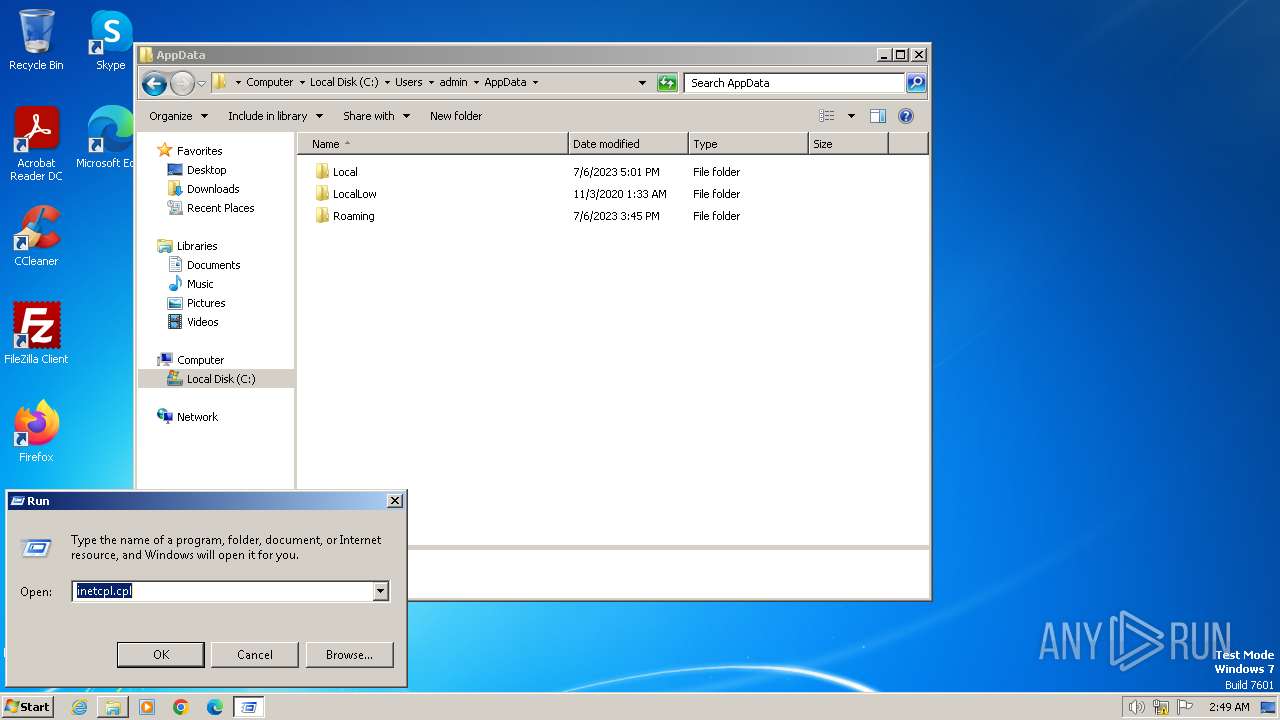The width and height of the screenshot is (1280, 720).
Task: Click the Open text field in Run
Action: coord(222,591)
